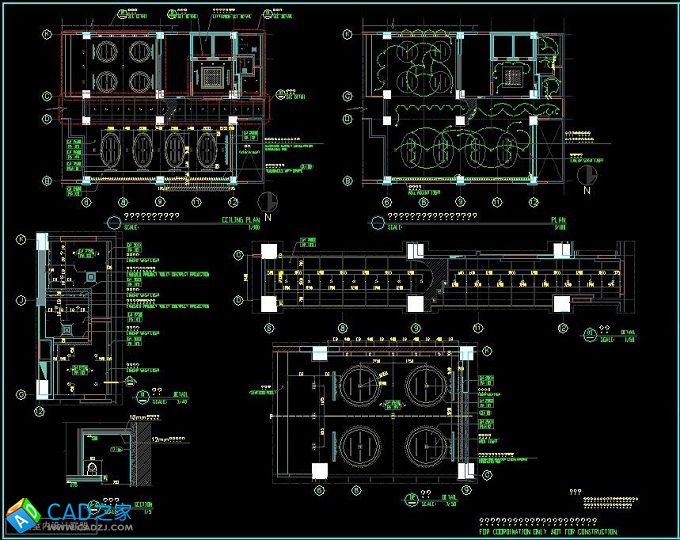Select the lower-left circle in bottom detail
This screenshot has width=680, height=540.
[355, 445]
